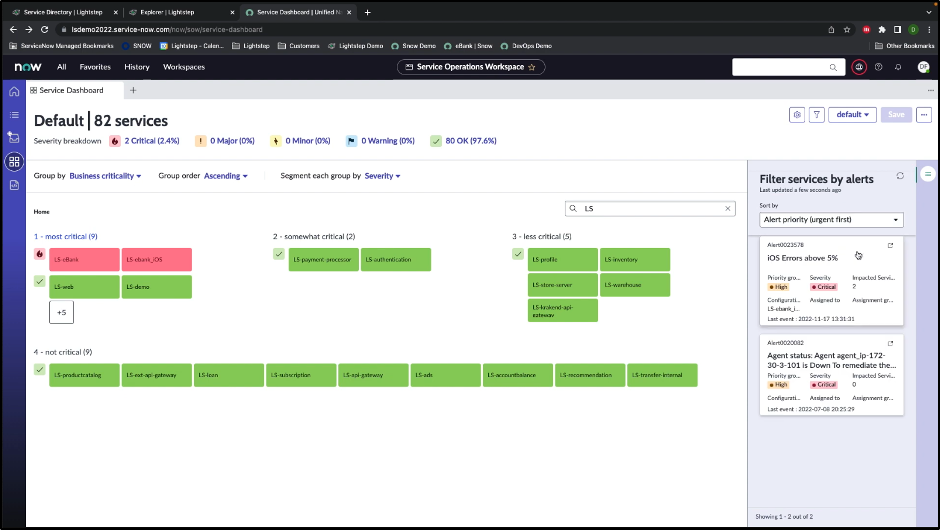The height and width of the screenshot is (530, 940).
Task: Open the All menu
Action: click(x=62, y=67)
